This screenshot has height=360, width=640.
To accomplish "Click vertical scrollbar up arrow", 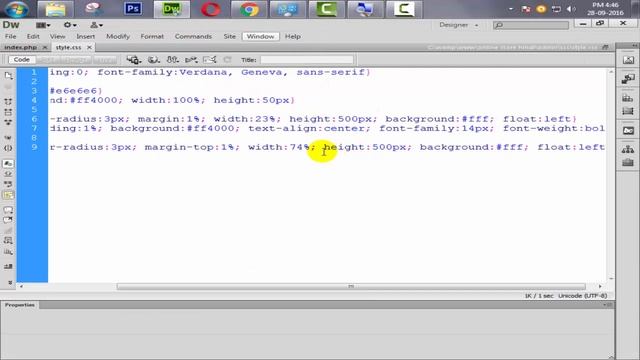I will click(x=611, y=72).
